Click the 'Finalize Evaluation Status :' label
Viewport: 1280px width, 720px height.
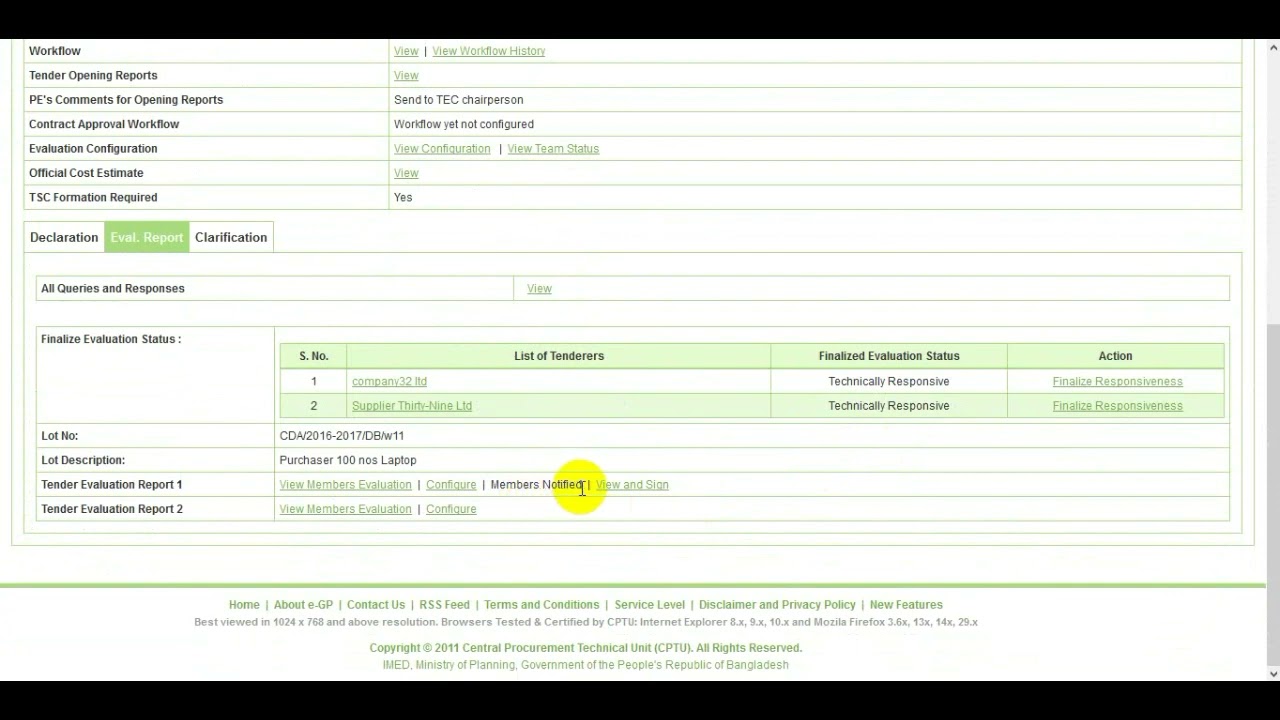click(111, 339)
